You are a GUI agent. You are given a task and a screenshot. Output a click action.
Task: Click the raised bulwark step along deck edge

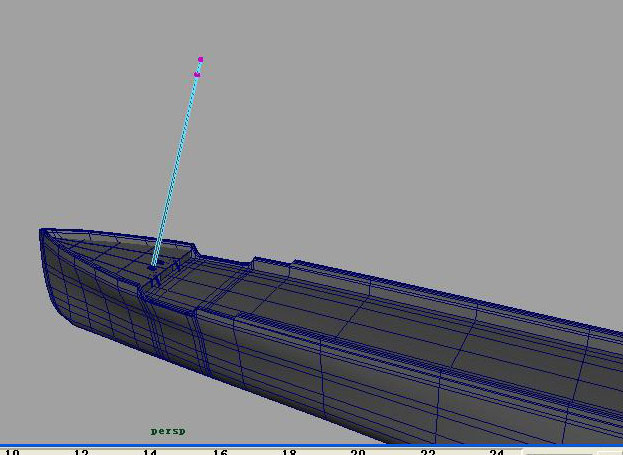point(272,264)
